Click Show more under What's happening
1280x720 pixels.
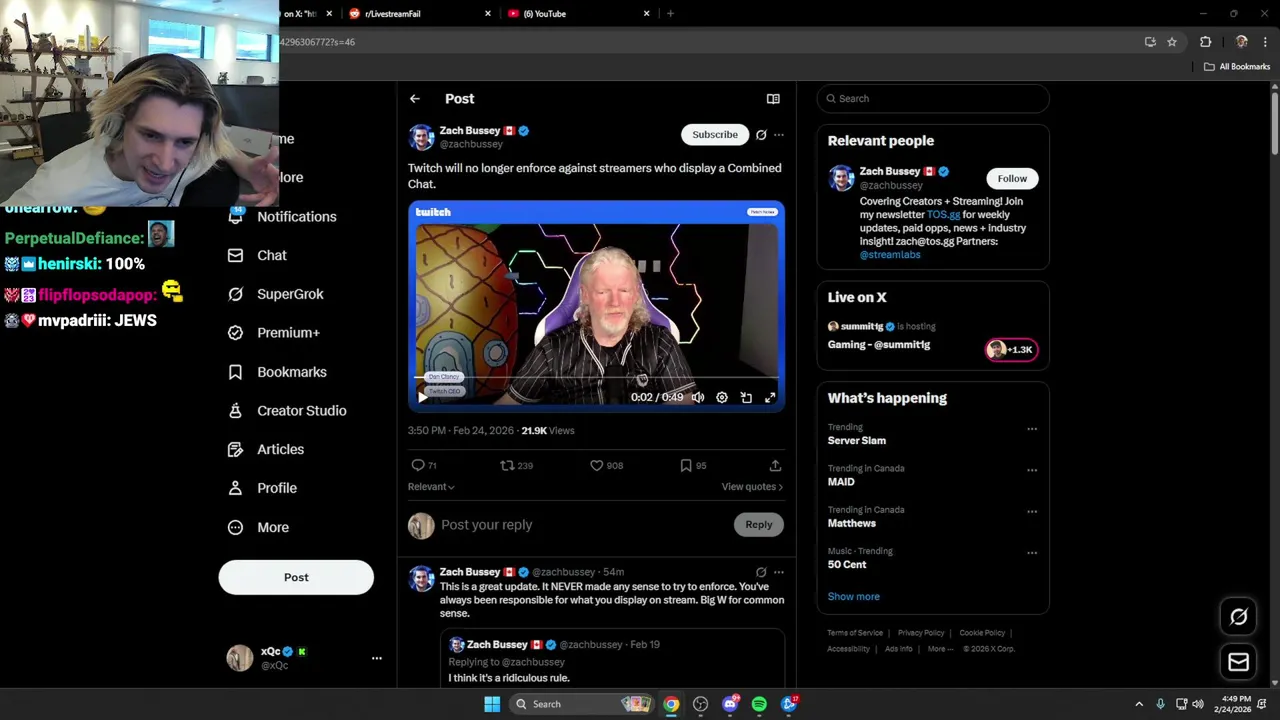(853, 597)
